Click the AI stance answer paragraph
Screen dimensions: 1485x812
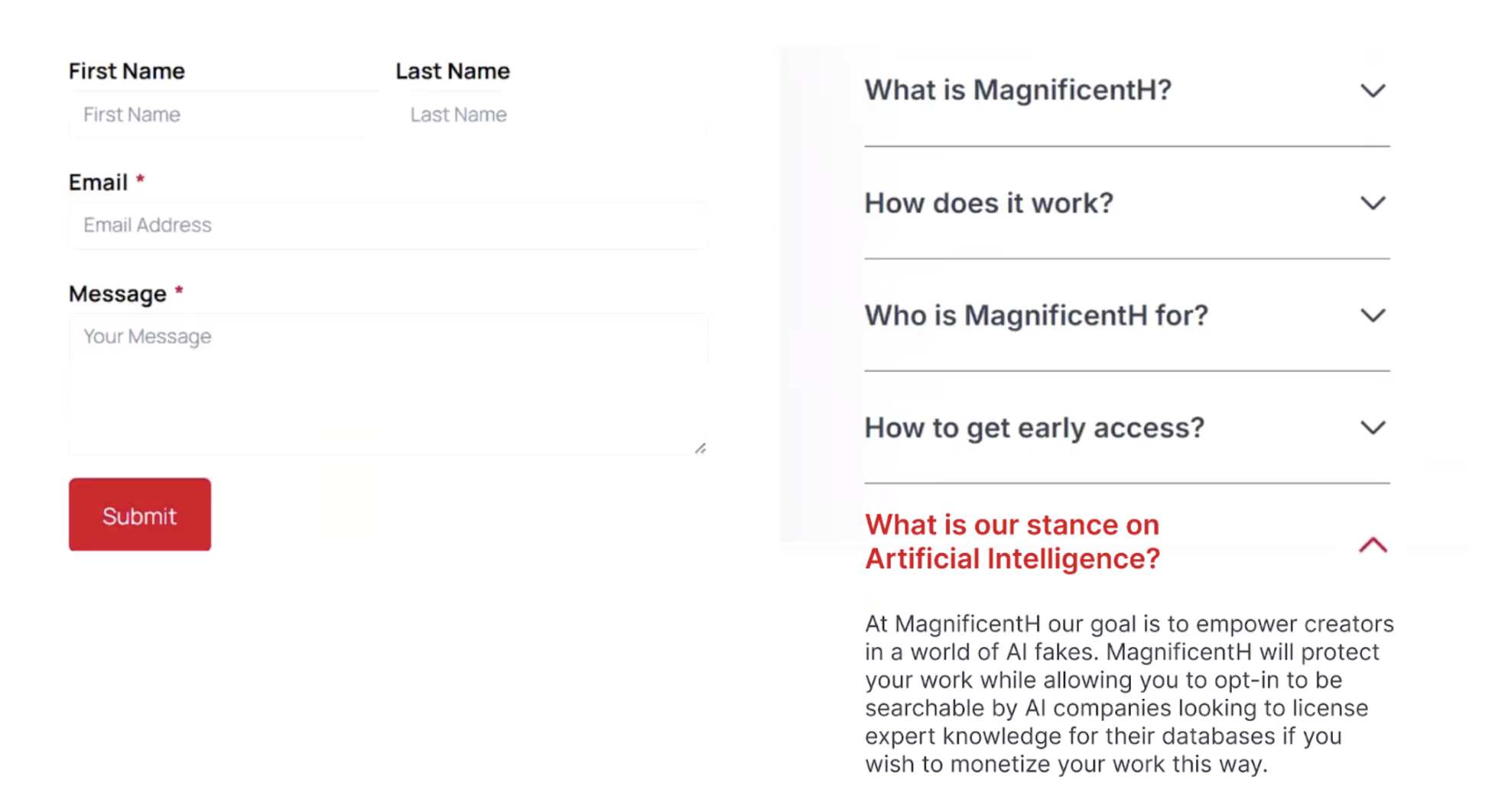click(1128, 693)
